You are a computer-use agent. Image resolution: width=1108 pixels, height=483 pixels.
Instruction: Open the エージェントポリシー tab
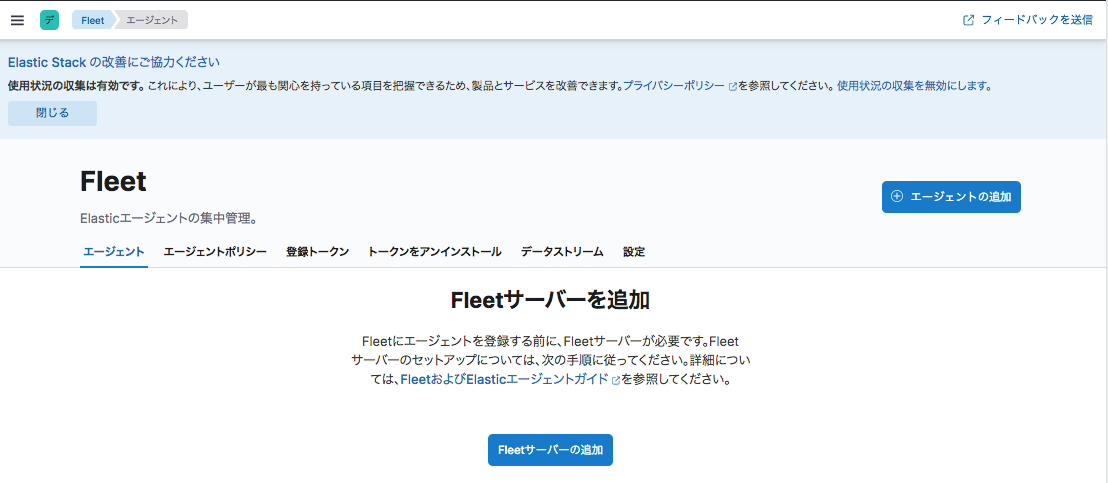(x=215, y=252)
